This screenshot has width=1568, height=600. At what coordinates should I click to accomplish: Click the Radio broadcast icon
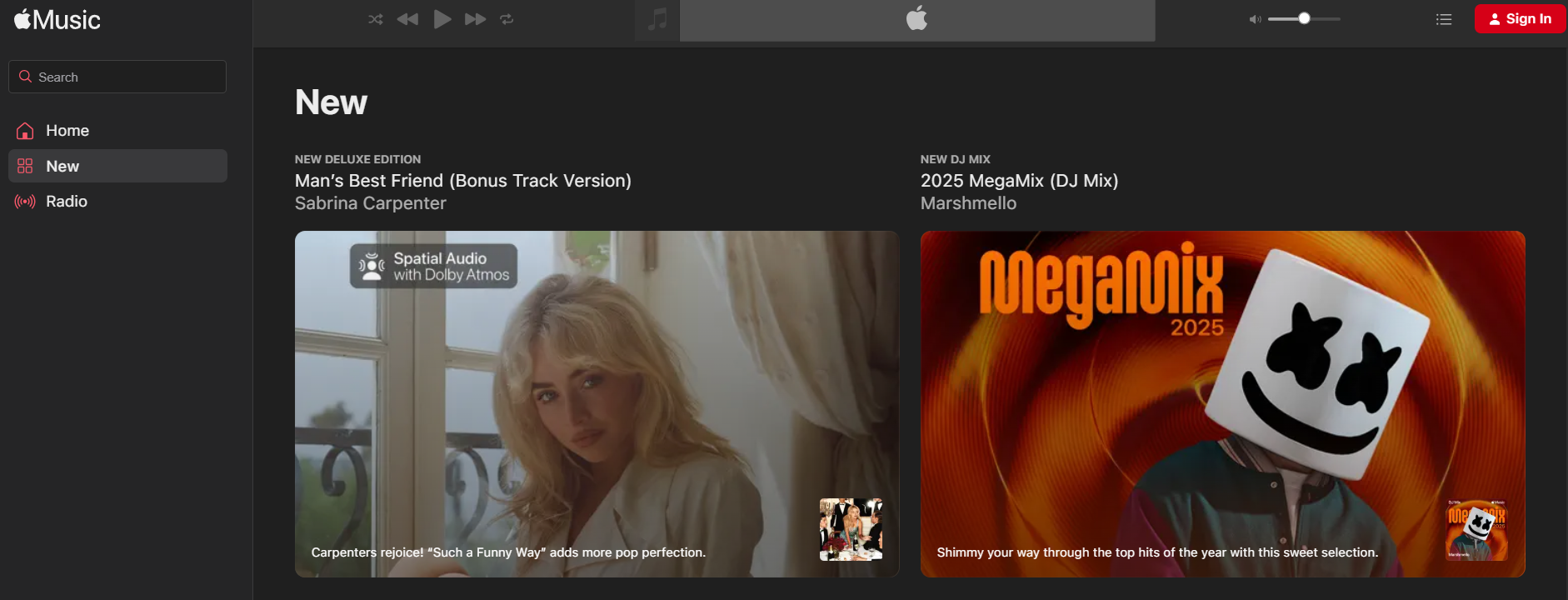(x=25, y=202)
